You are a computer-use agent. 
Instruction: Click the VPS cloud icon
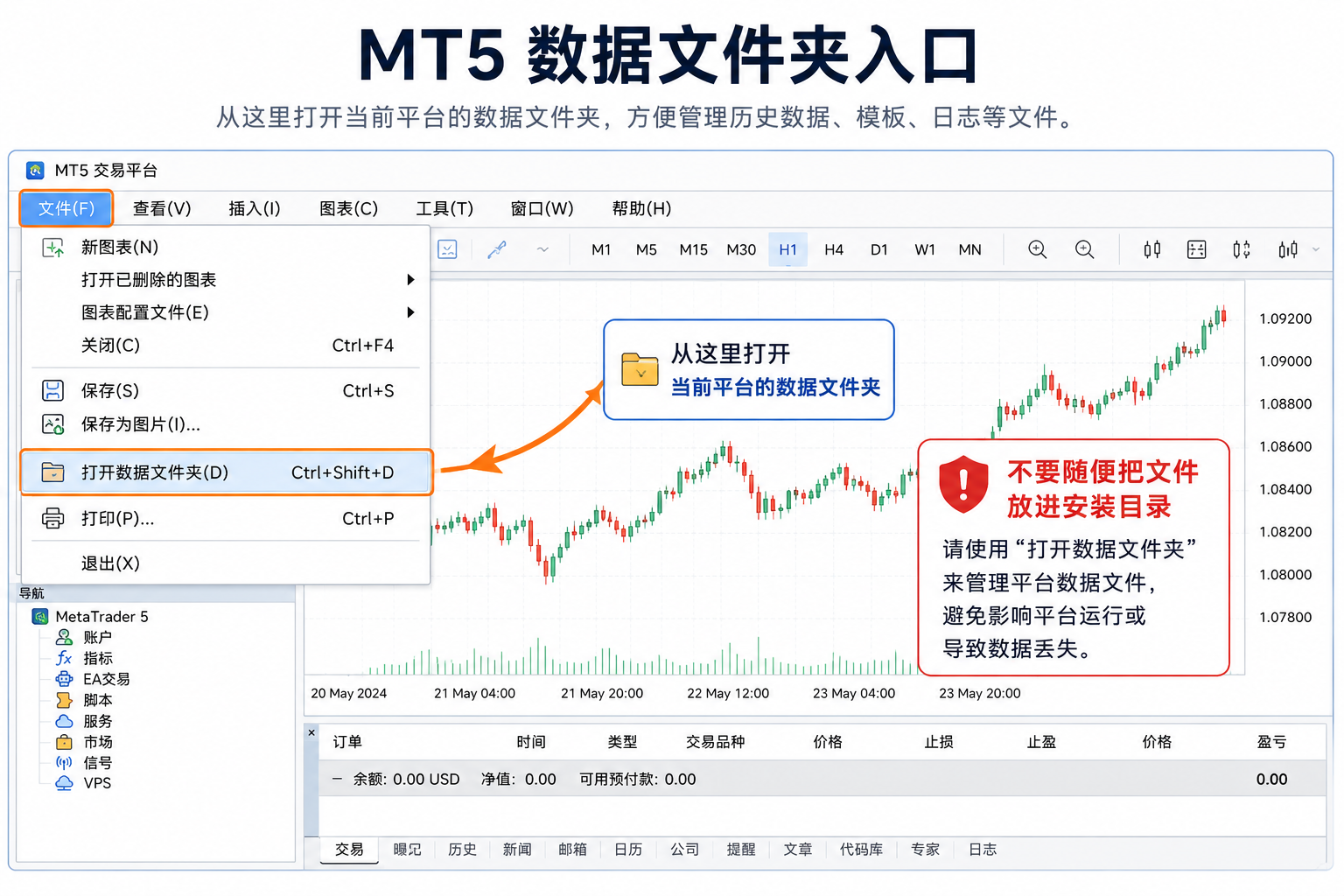pos(64,783)
